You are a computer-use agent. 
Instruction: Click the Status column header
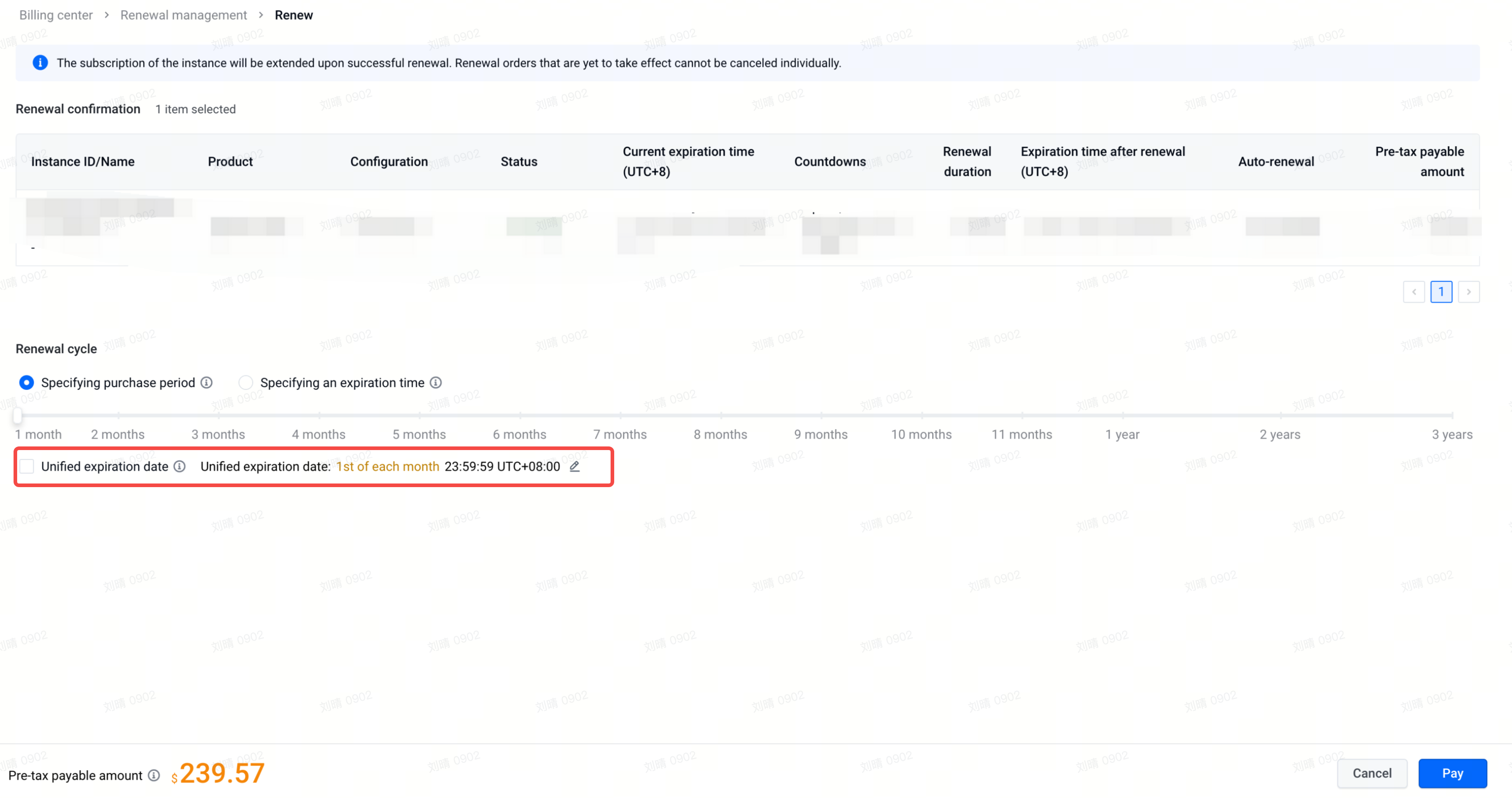[x=519, y=161]
